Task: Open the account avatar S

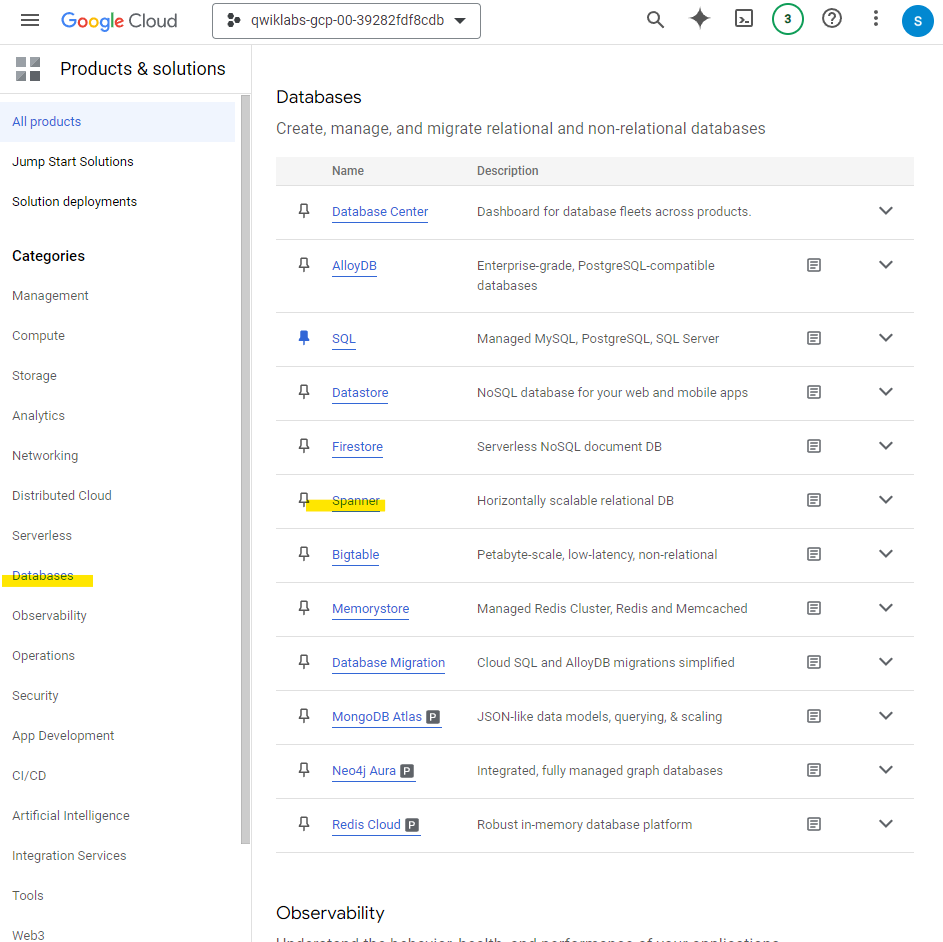Action: [x=917, y=21]
